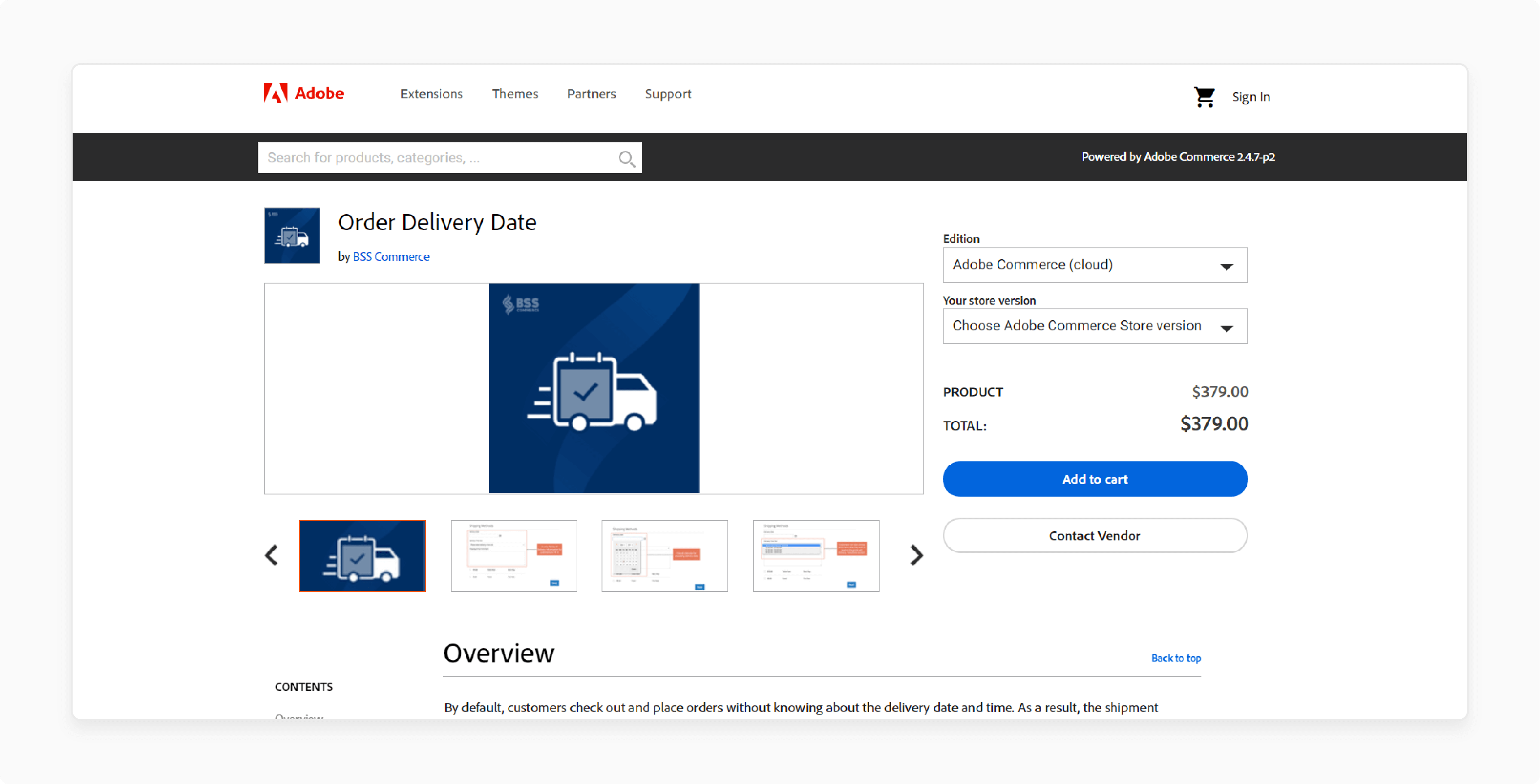Expand the Your store version dropdown
This screenshot has height=784, width=1540.
pos(1095,326)
